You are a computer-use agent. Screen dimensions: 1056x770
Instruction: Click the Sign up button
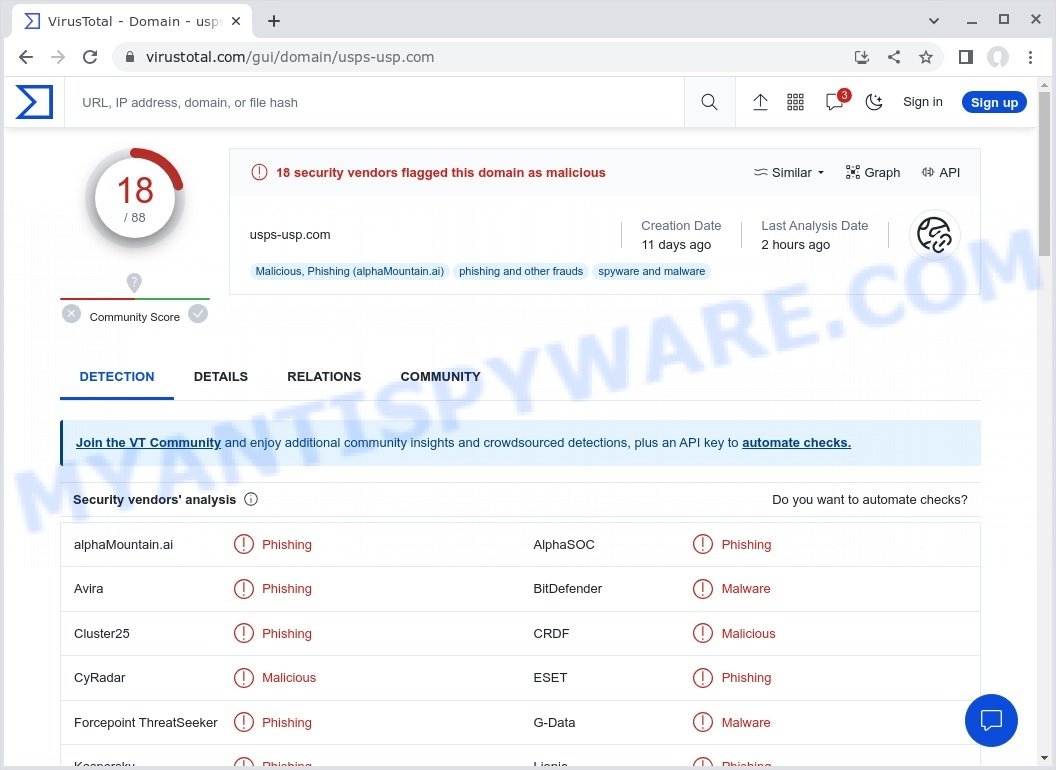[x=994, y=102]
